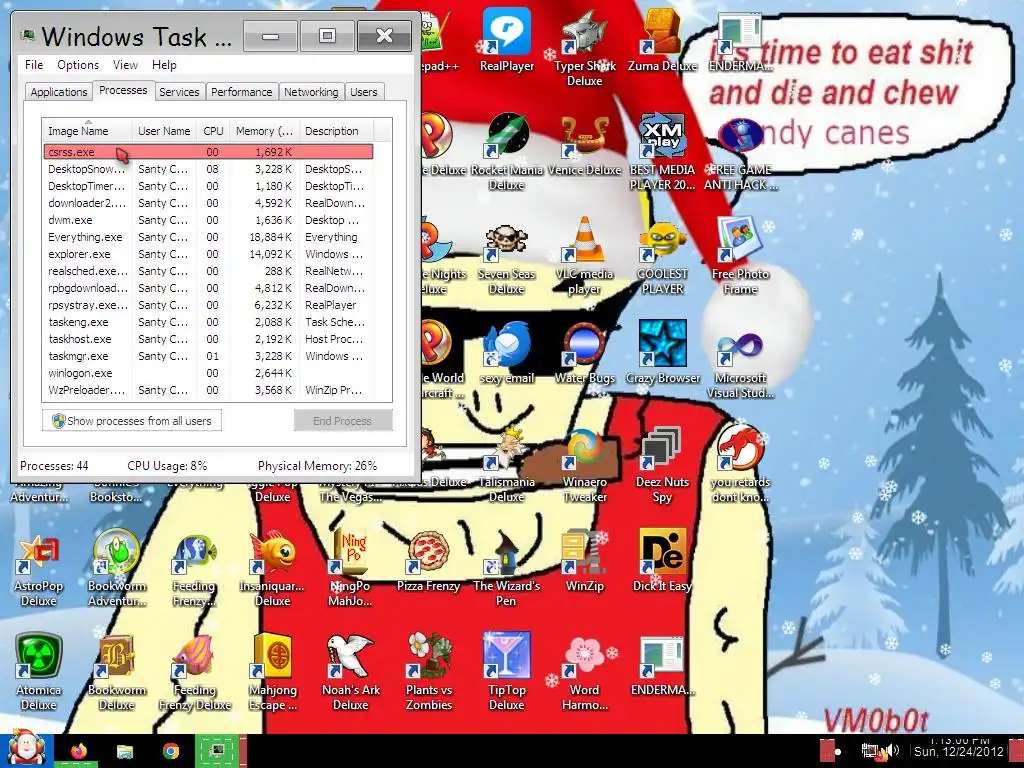The height and width of the screenshot is (768, 1024).
Task: Switch to the Services tab
Action: coord(179,92)
